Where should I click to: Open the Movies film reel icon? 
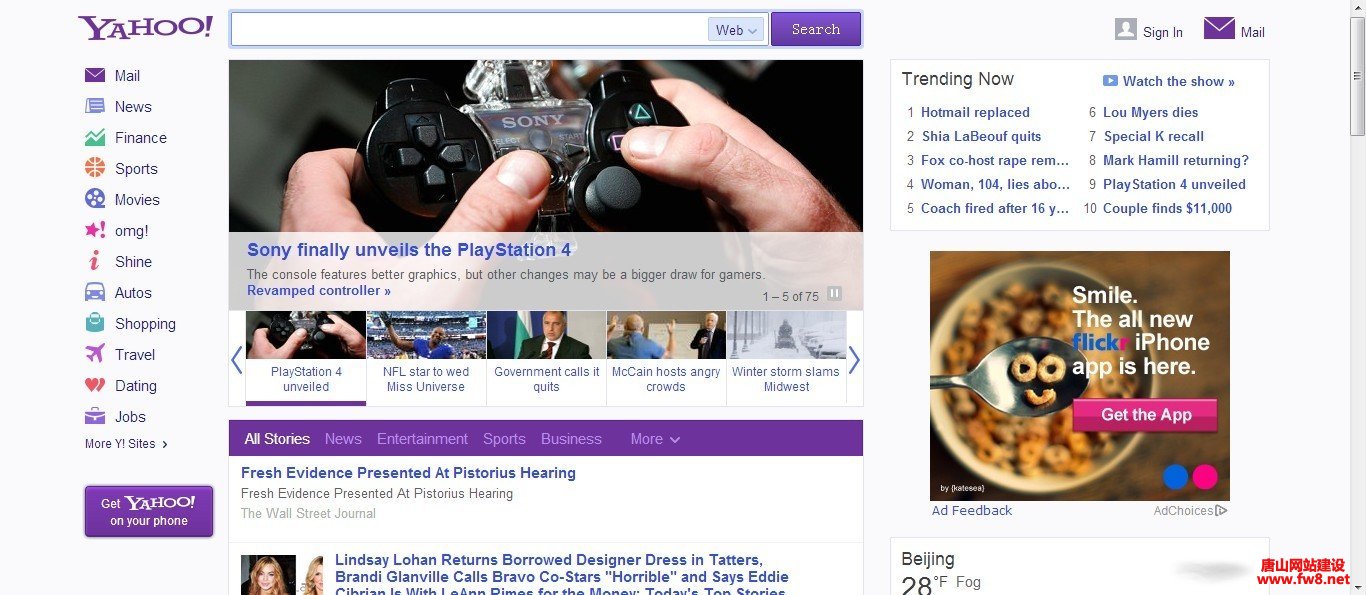pos(95,199)
